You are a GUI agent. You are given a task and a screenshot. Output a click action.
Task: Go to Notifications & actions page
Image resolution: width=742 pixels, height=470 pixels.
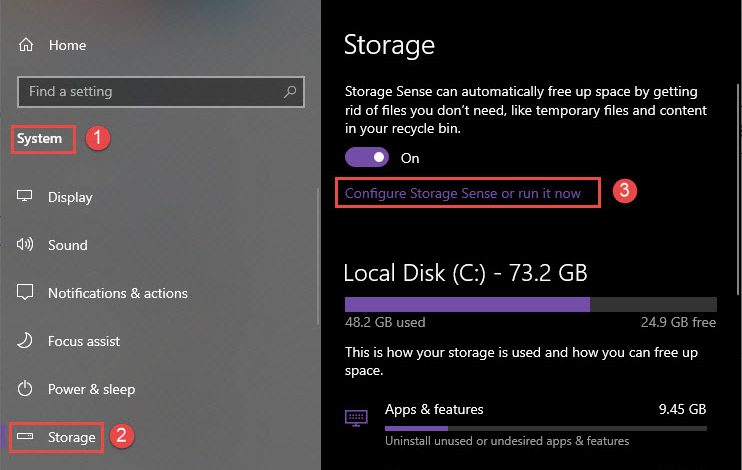click(118, 293)
